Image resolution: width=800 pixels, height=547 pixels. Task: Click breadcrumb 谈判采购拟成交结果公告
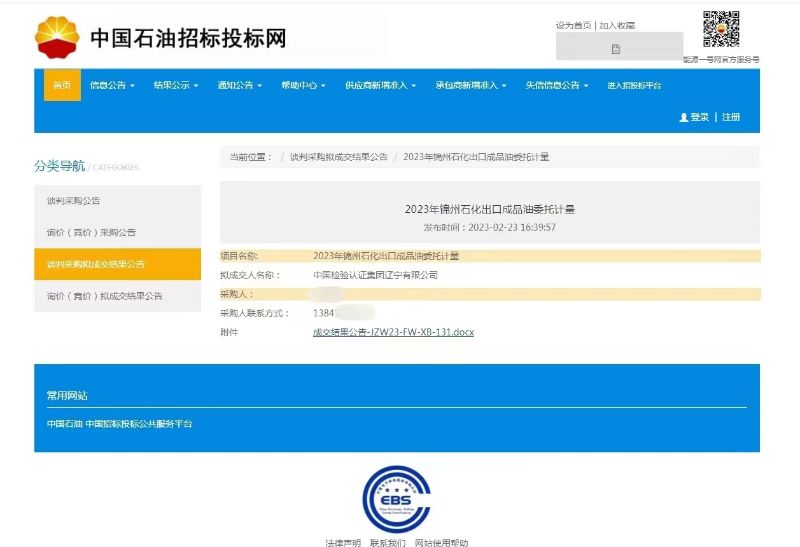pyautogui.click(x=339, y=157)
